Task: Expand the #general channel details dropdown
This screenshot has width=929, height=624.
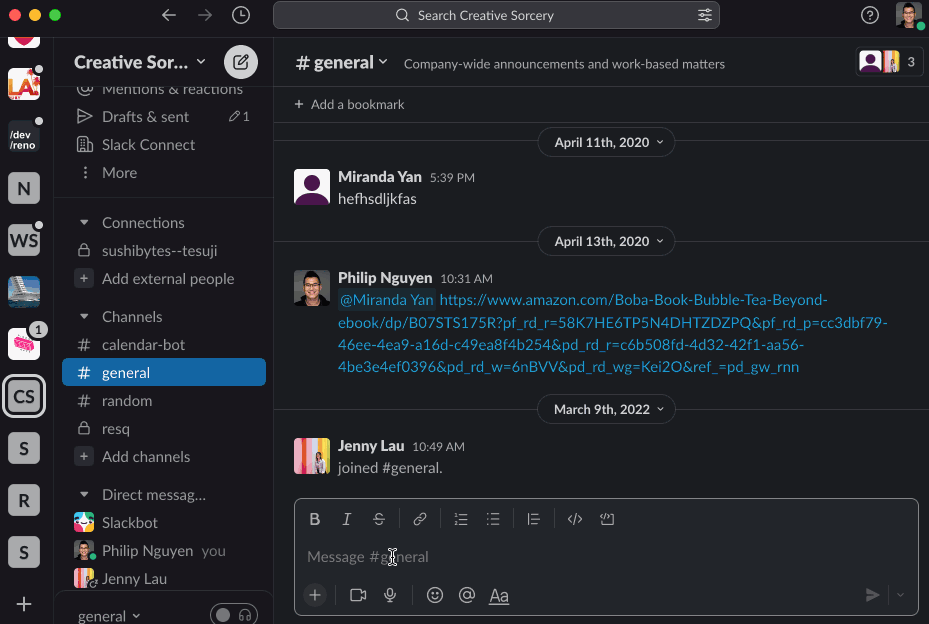Action: tap(342, 63)
